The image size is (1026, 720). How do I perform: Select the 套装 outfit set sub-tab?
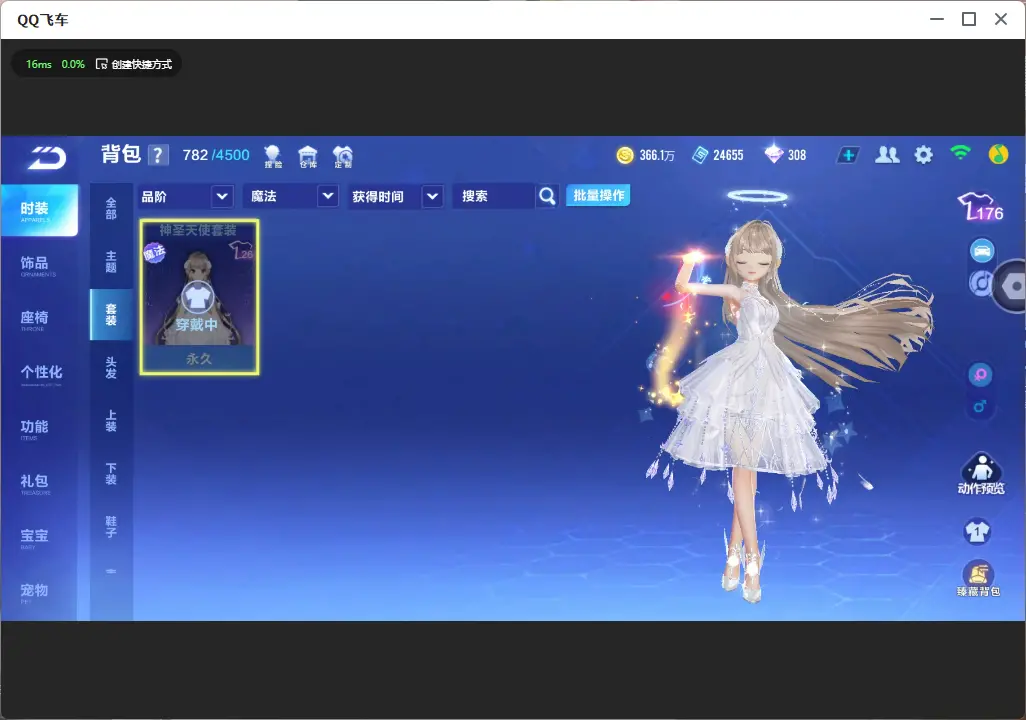click(x=111, y=315)
